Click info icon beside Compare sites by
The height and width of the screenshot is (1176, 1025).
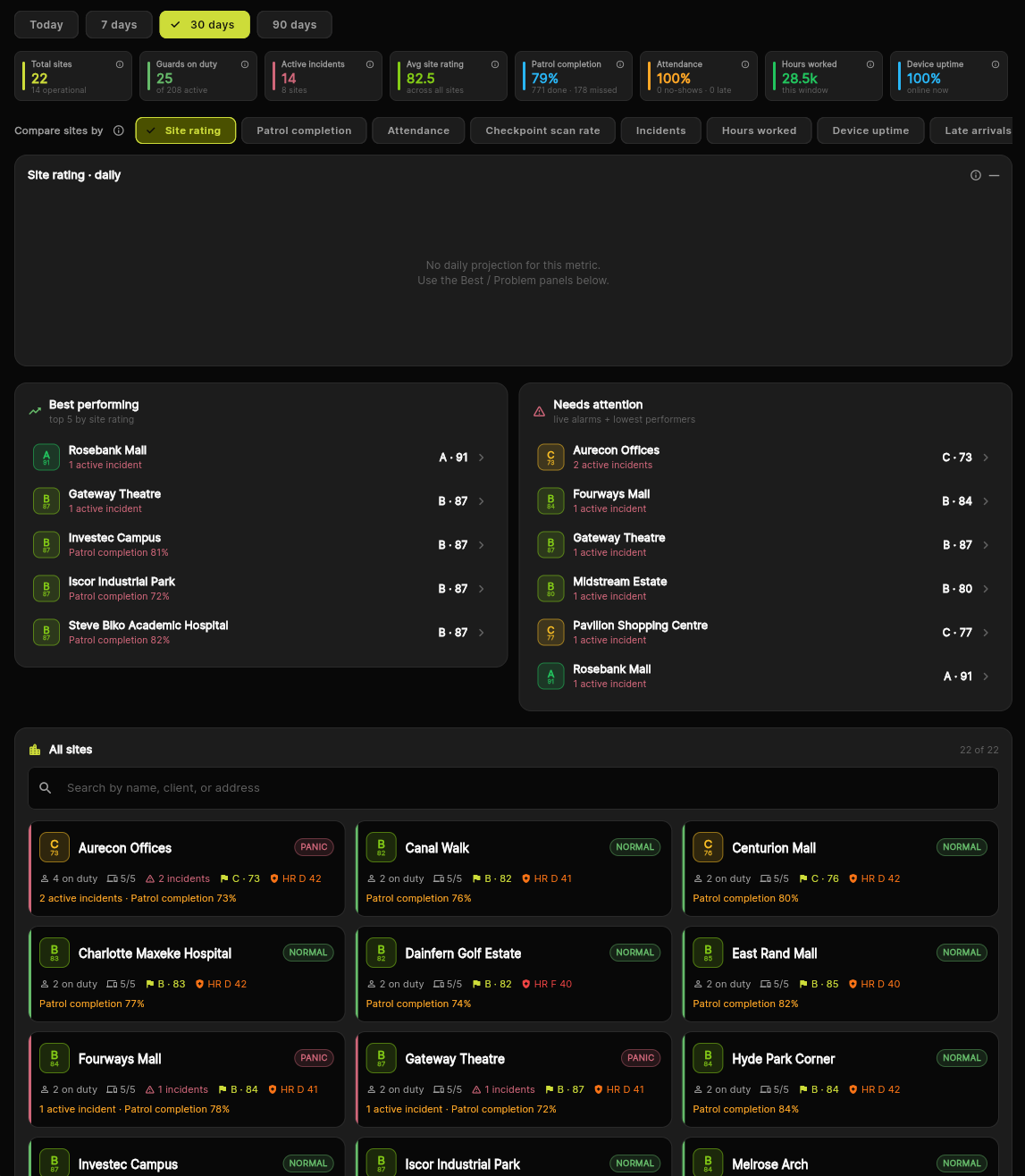click(119, 130)
